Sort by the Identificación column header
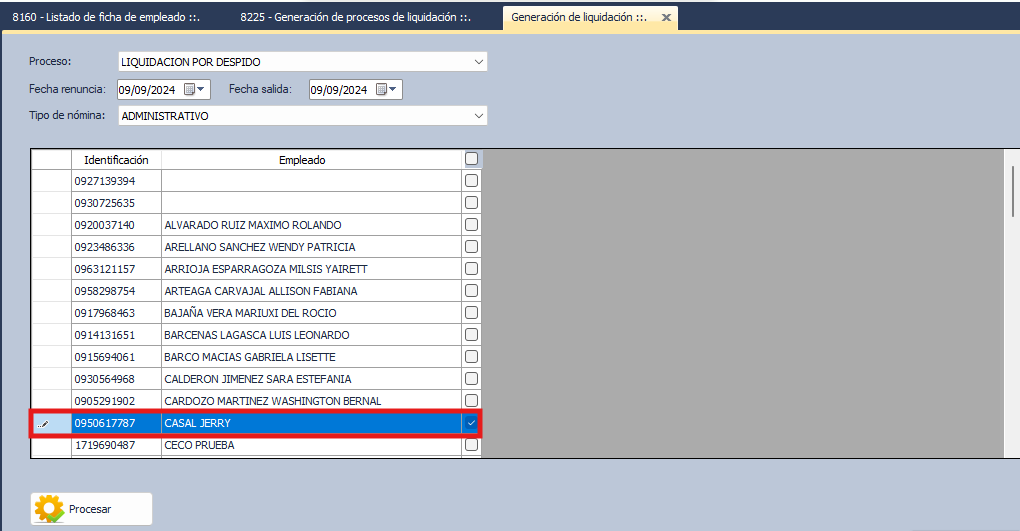The width and height of the screenshot is (1020, 531). point(116,160)
